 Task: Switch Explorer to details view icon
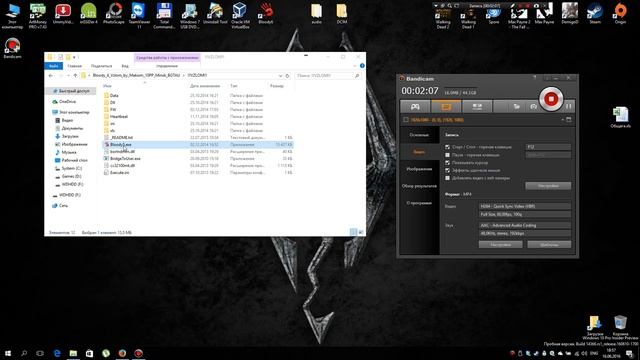tap(353, 232)
